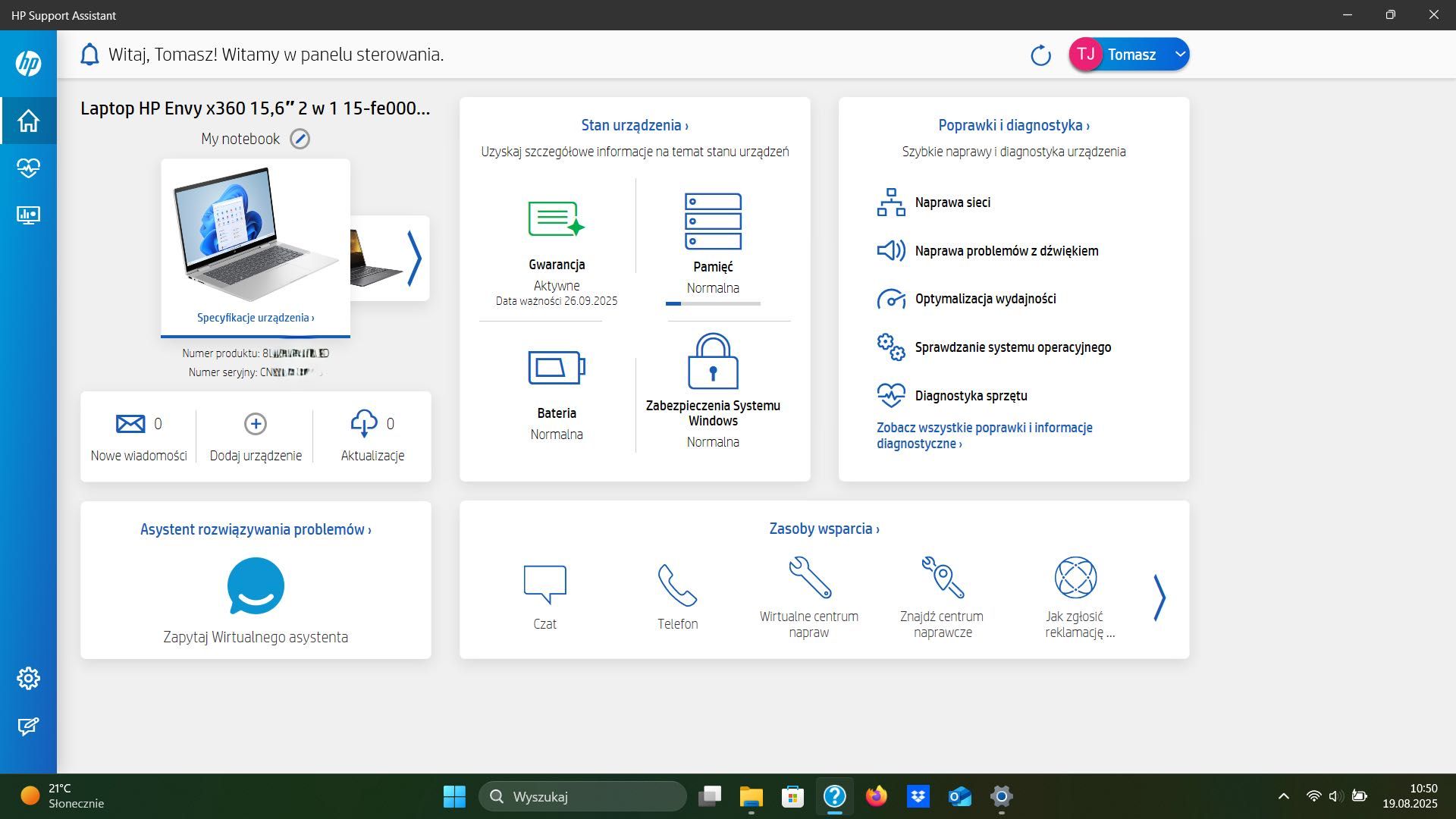Click the Optymalizacja wydajności gauge icon

(891, 299)
